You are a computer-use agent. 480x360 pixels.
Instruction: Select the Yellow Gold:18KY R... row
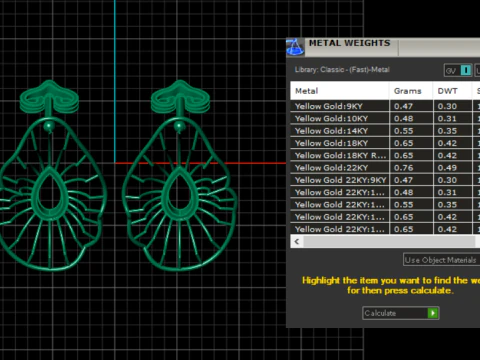click(385, 156)
